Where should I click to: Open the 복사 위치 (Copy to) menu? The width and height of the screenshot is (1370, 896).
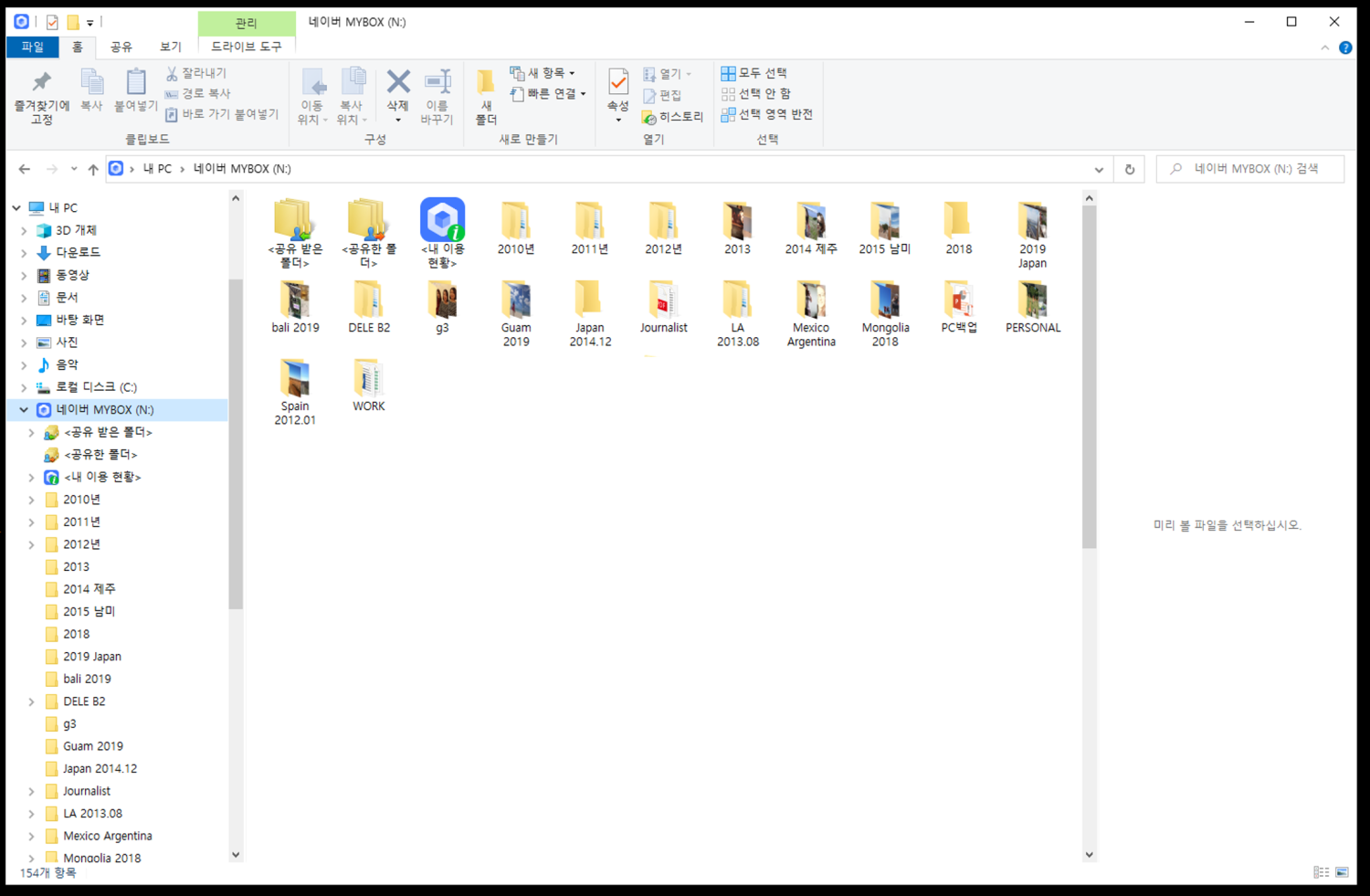[x=352, y=97]
